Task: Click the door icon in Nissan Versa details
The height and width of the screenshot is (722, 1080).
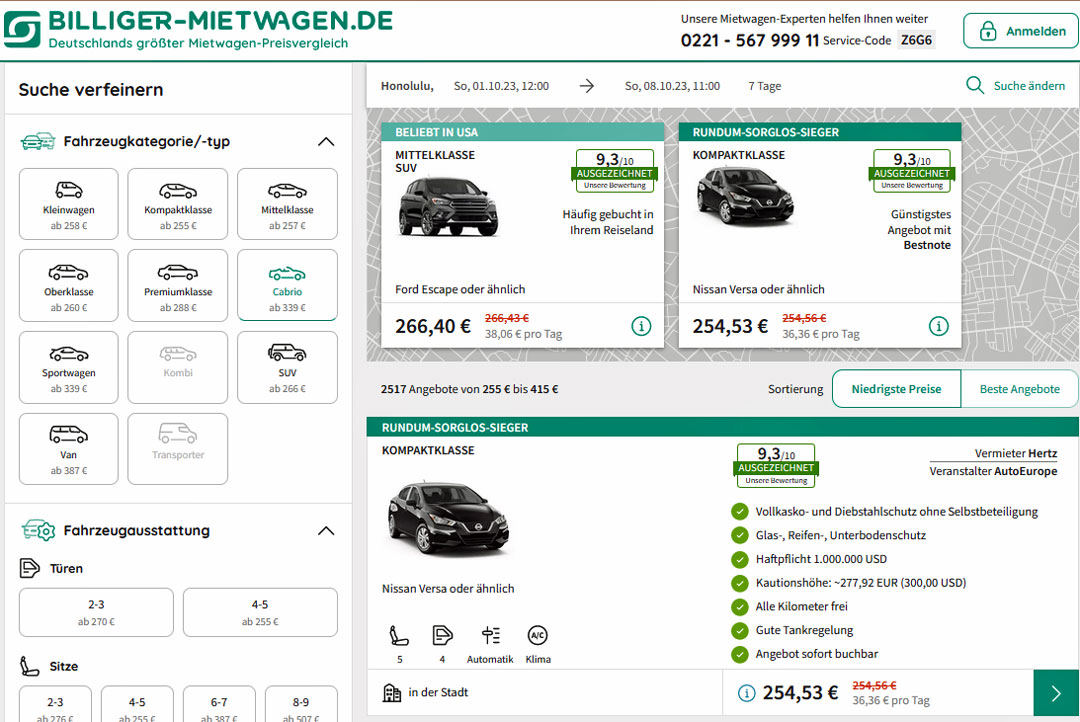Action: point(442,635)
